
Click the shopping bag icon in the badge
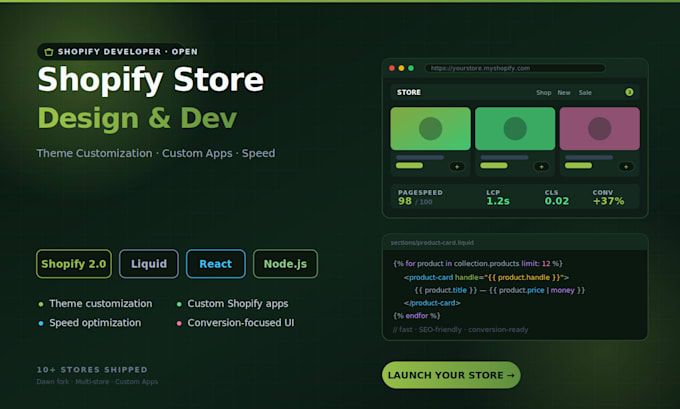(49, 52)
